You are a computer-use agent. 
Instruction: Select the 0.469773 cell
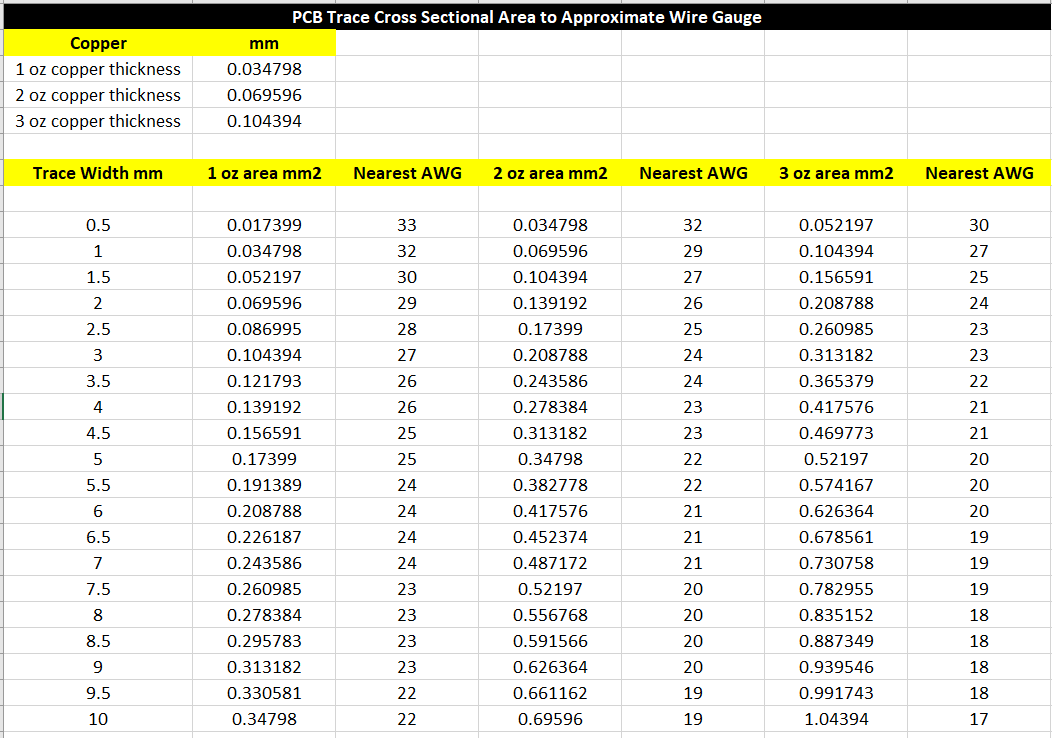point(836,433)
